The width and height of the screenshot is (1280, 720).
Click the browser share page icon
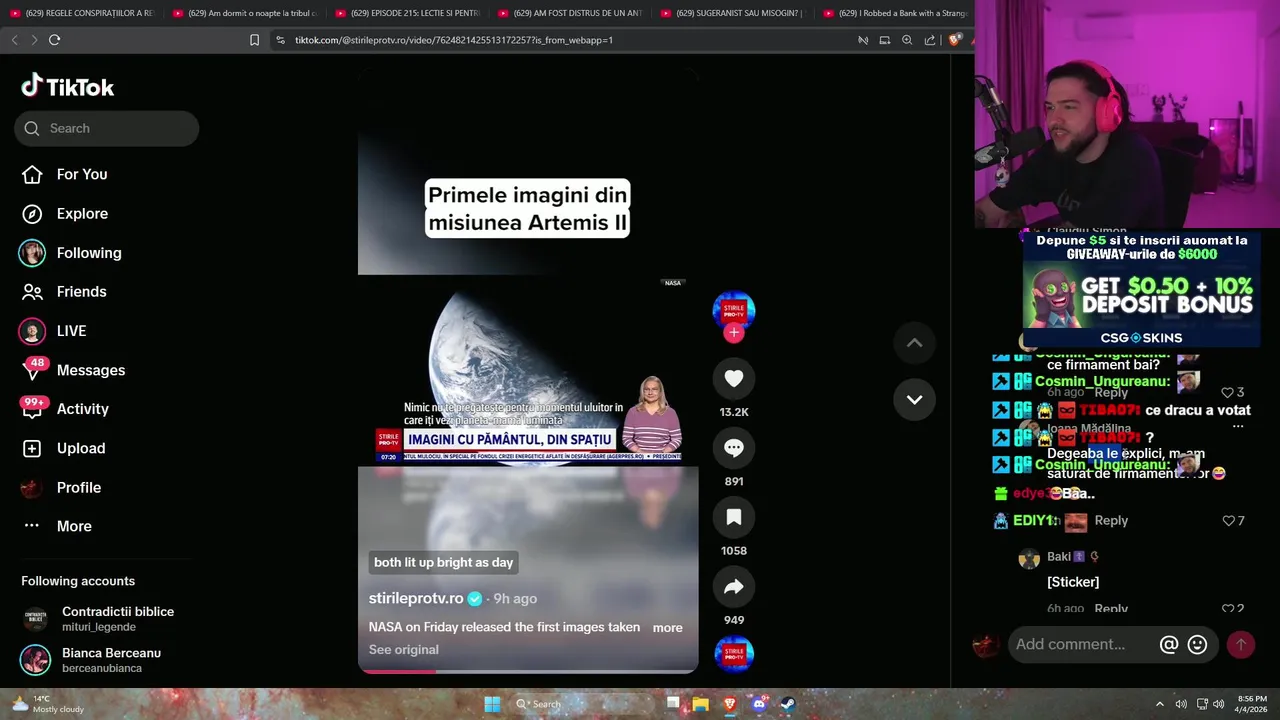click(x=930, y=40)
